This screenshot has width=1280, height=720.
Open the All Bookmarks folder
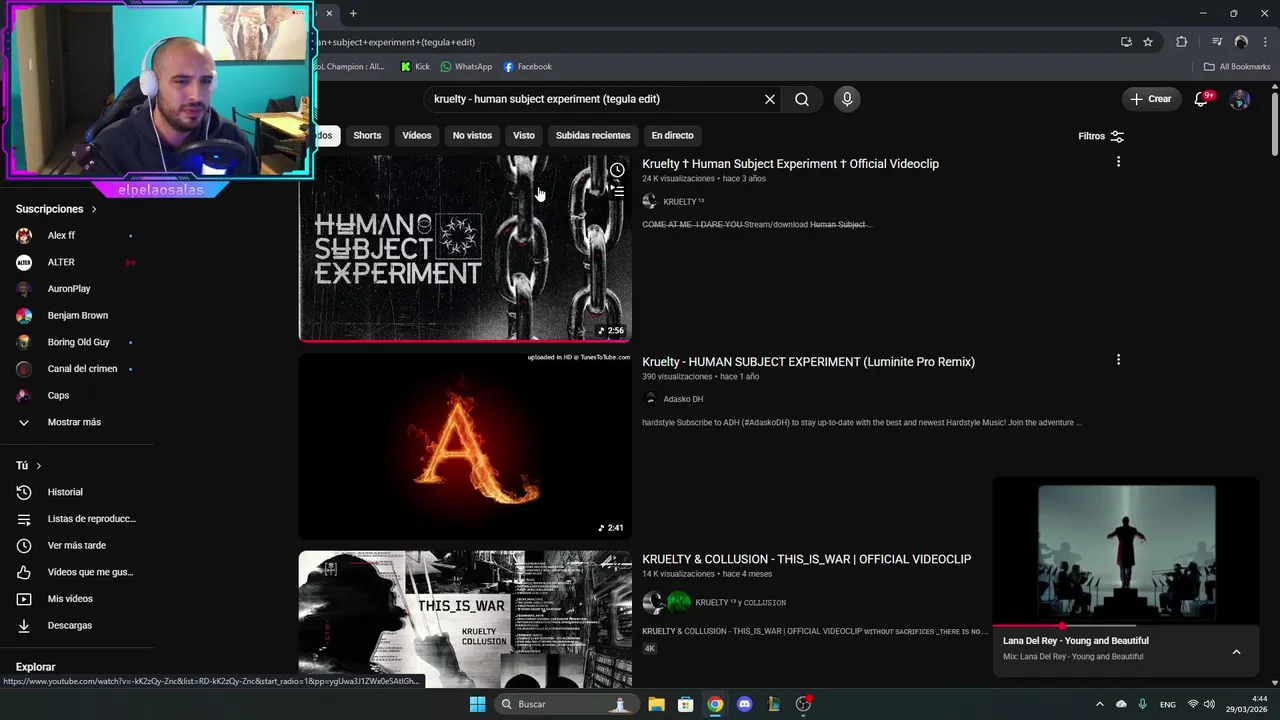[x=1237, y=67]
